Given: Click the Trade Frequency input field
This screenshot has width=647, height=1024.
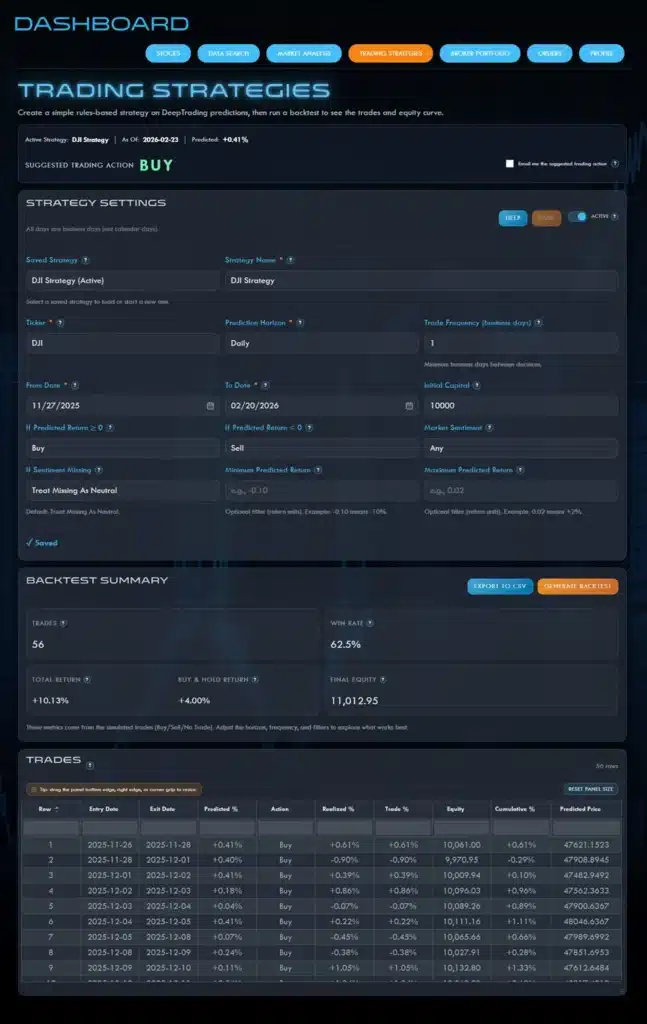Looking at the screenshot, I should (520, 344).
